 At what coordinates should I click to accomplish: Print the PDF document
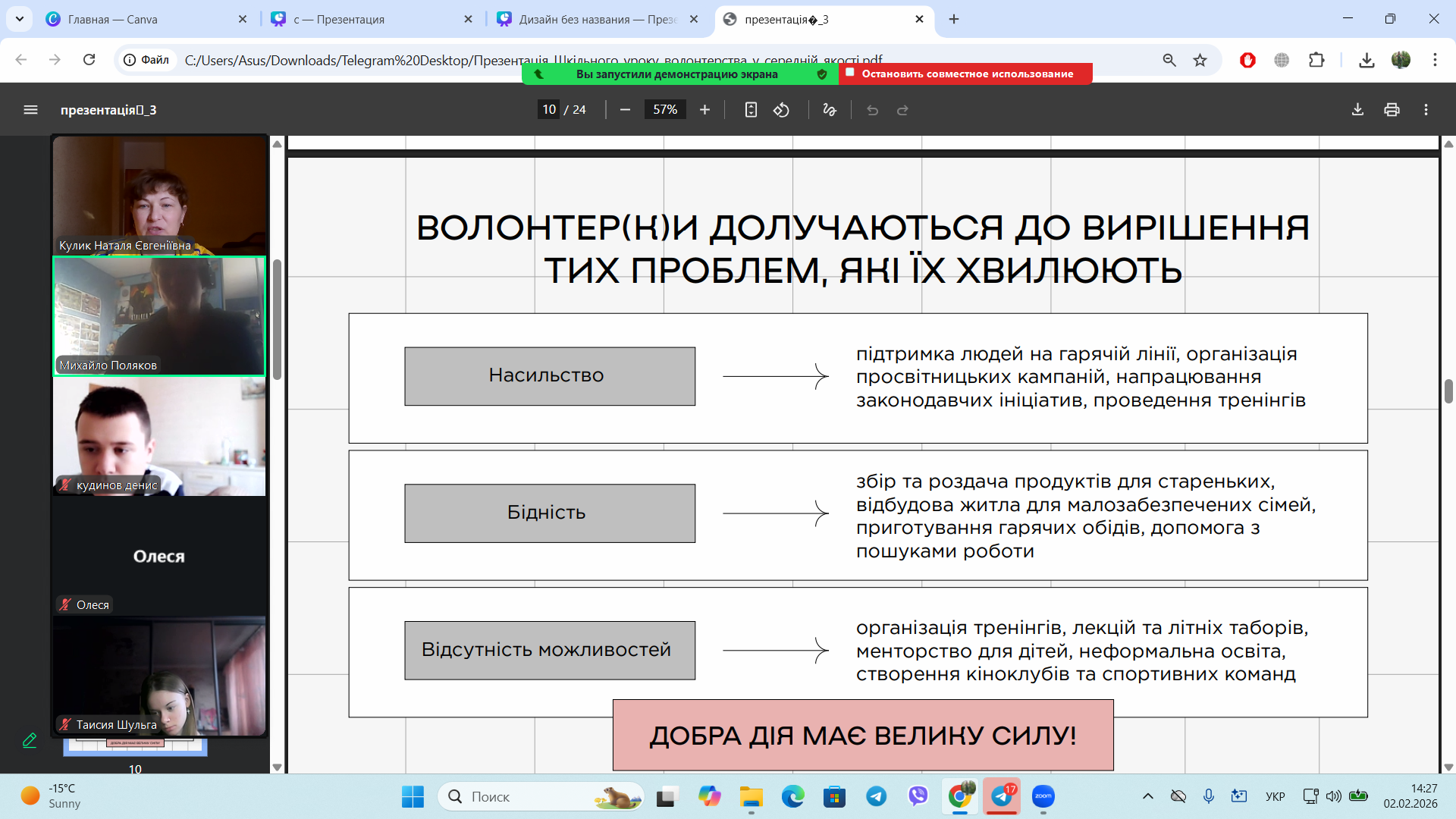[x=1392, y=110]
